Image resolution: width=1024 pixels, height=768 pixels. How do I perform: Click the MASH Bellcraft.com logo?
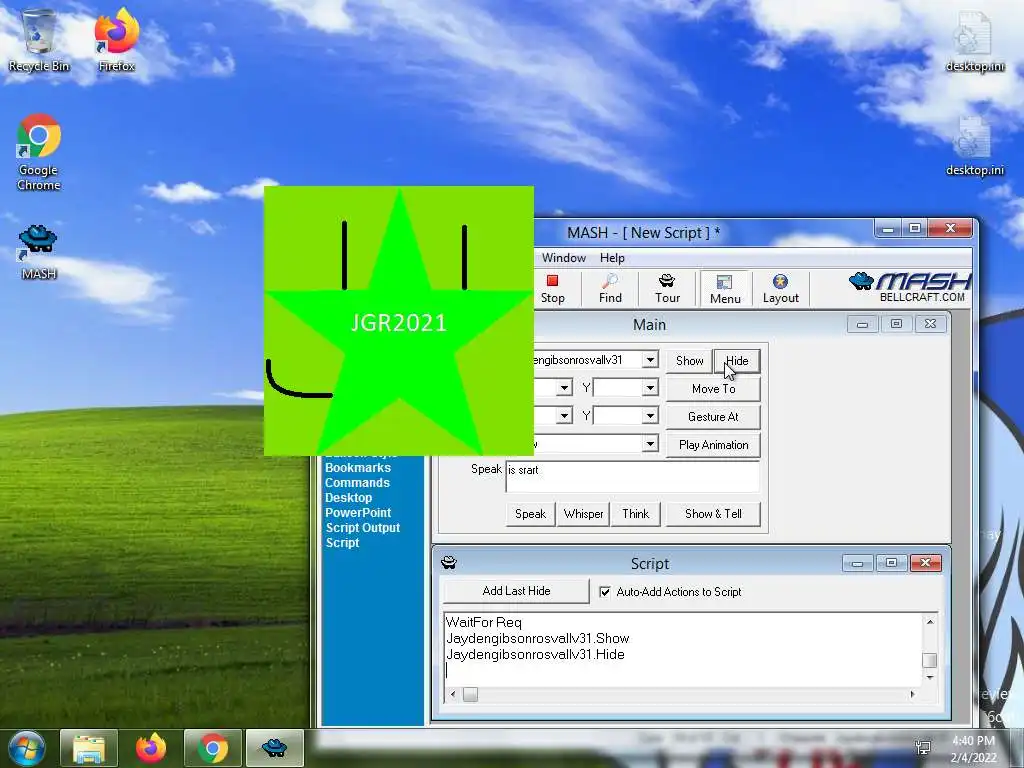pyautogui.click(x=910, y=287)
